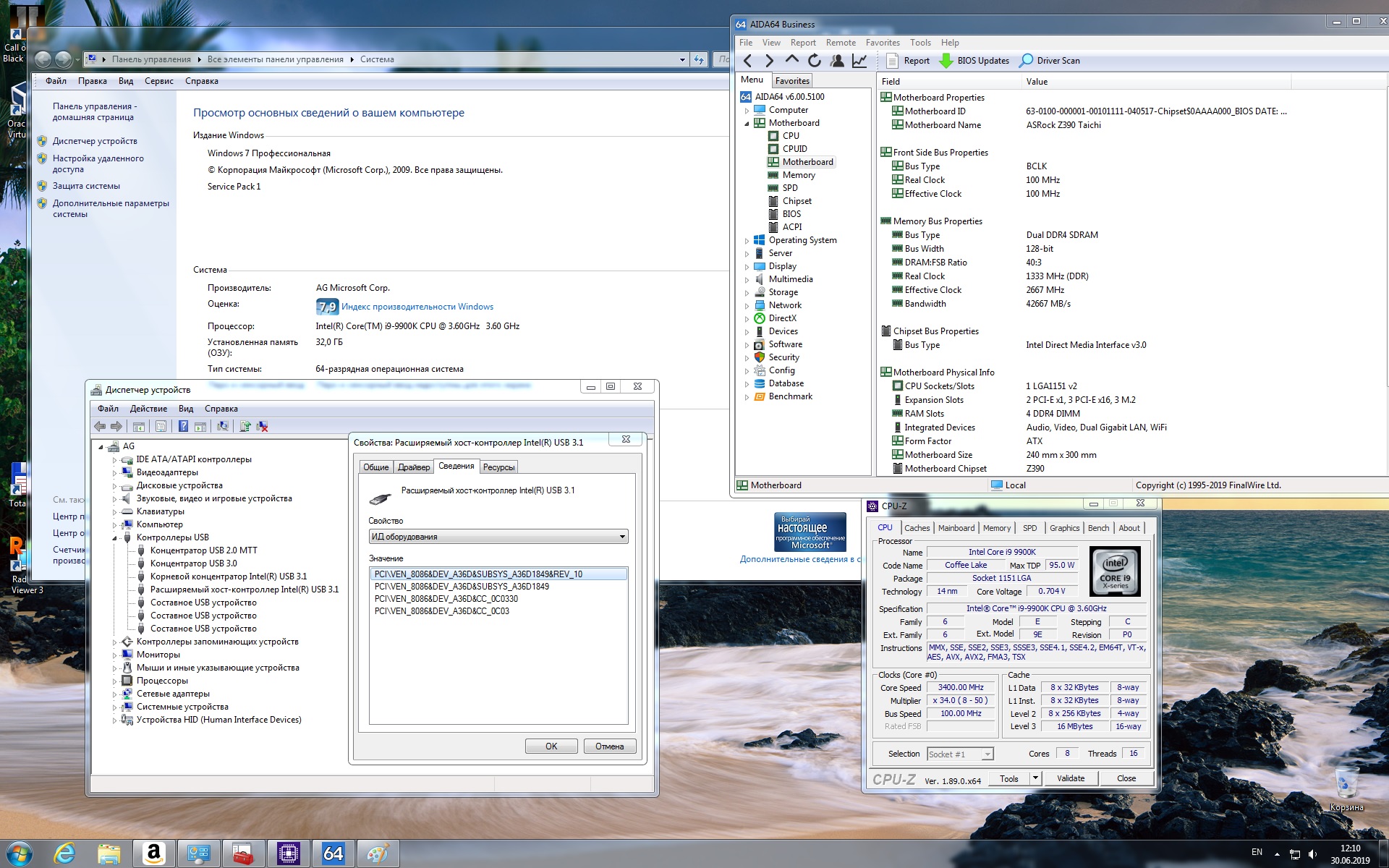Click Device Manager properties sheet icon
The width and height of the screenshot is (1389, 868).
161,427
